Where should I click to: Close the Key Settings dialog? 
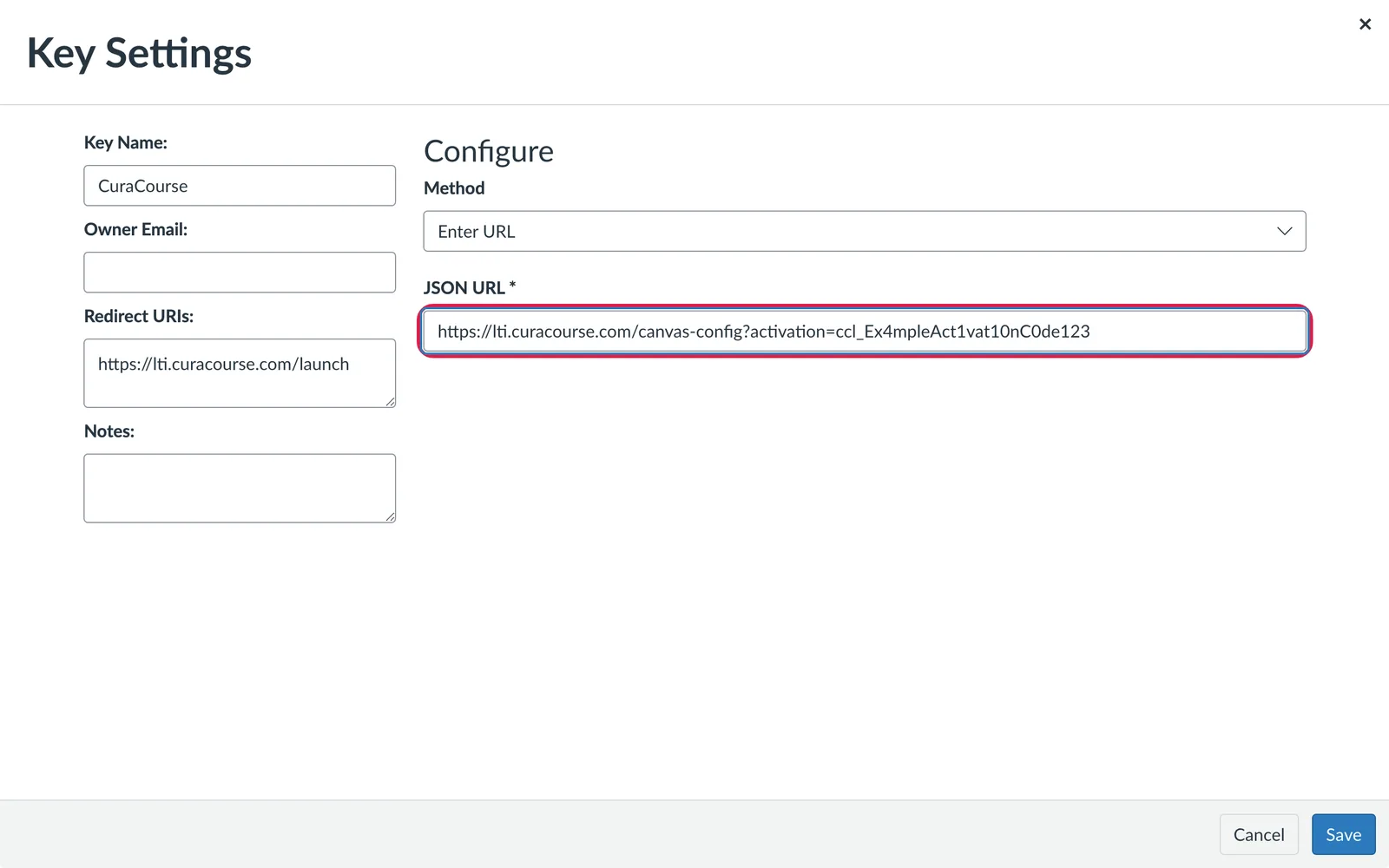(1365, 24)
